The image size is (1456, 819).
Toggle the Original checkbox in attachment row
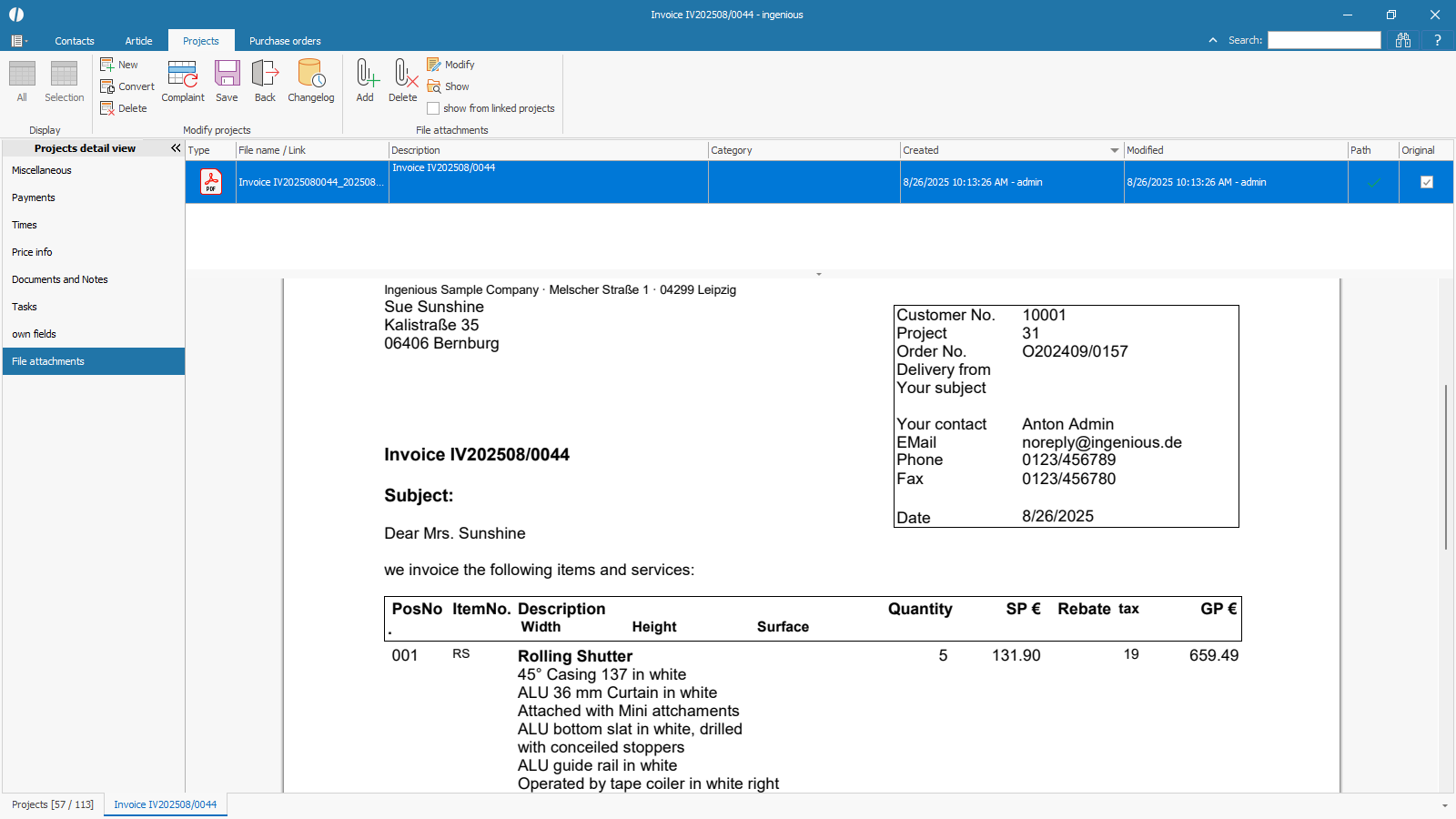(x=1426, y=182)
